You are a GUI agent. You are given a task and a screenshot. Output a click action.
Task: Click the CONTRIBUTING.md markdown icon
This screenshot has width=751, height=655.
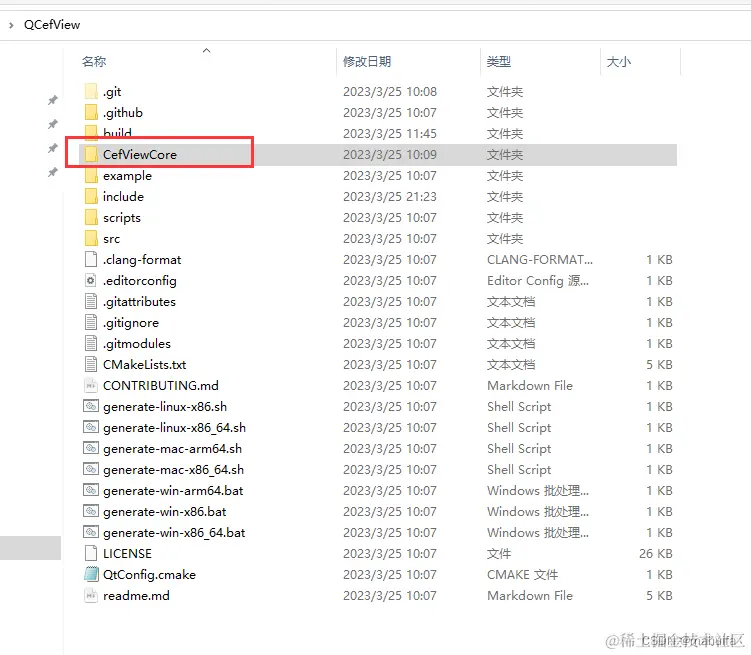click(91, 385)
